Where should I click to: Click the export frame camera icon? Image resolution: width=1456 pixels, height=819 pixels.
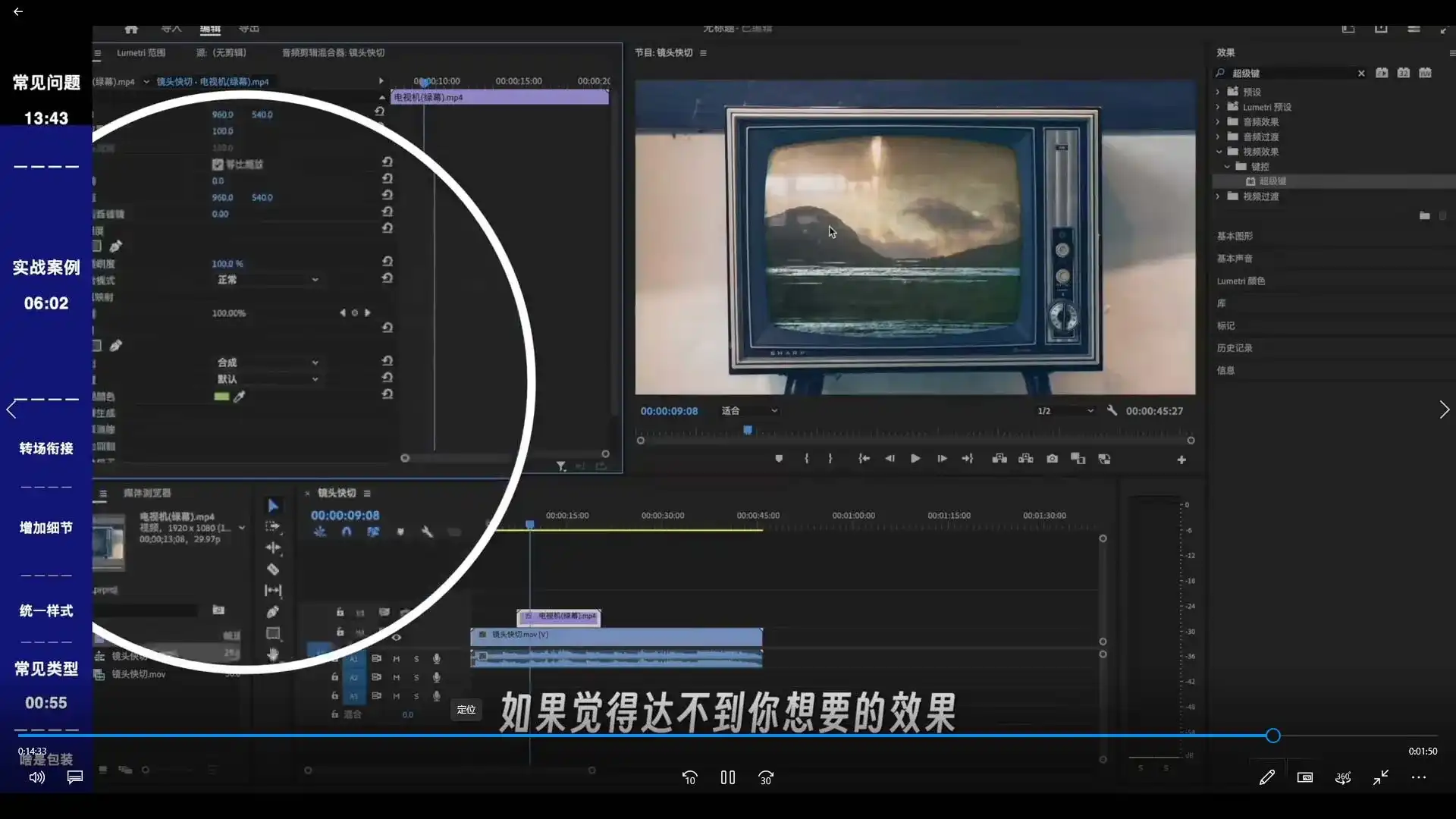click(1052, 459)
